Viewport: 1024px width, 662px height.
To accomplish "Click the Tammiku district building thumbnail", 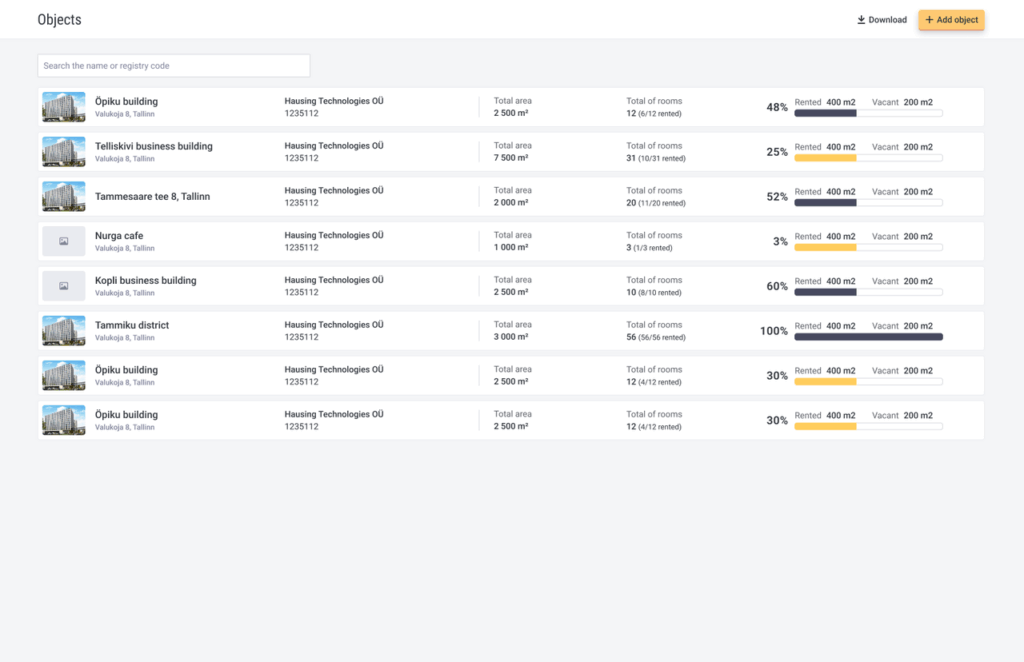I will pos(63,331).
